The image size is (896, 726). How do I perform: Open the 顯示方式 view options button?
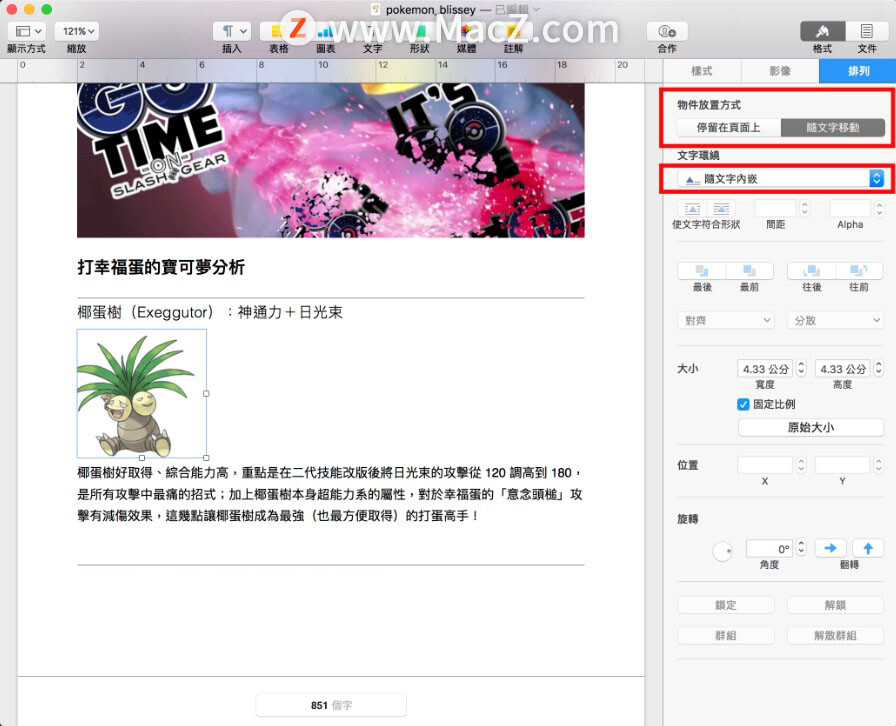coord(26,31)
